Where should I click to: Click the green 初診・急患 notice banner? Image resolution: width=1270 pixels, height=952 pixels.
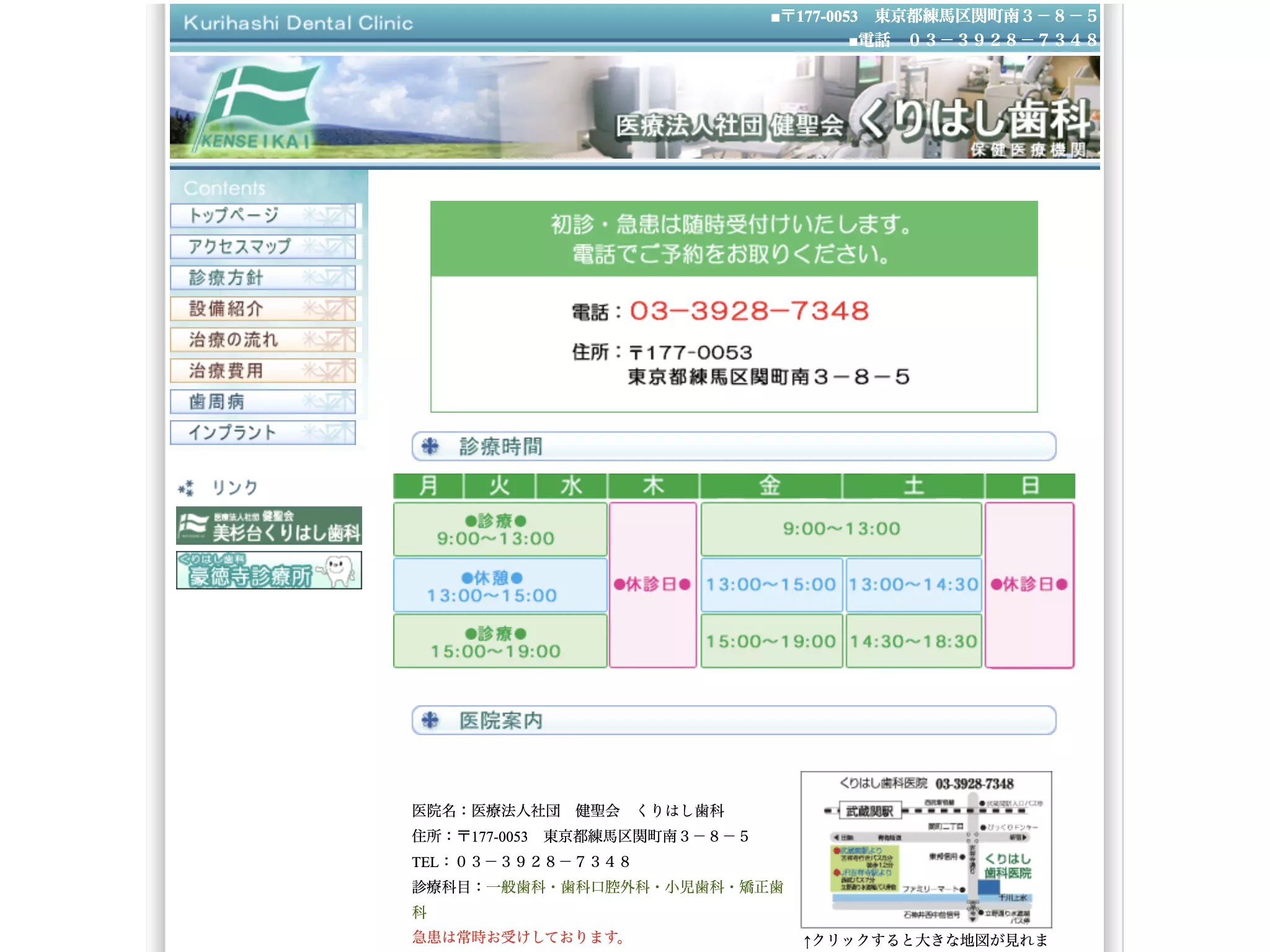coord(734,239)
